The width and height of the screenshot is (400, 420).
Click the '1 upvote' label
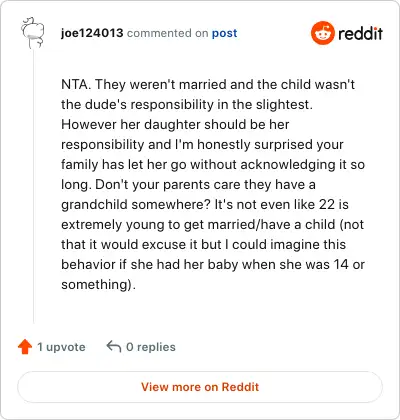61,347
